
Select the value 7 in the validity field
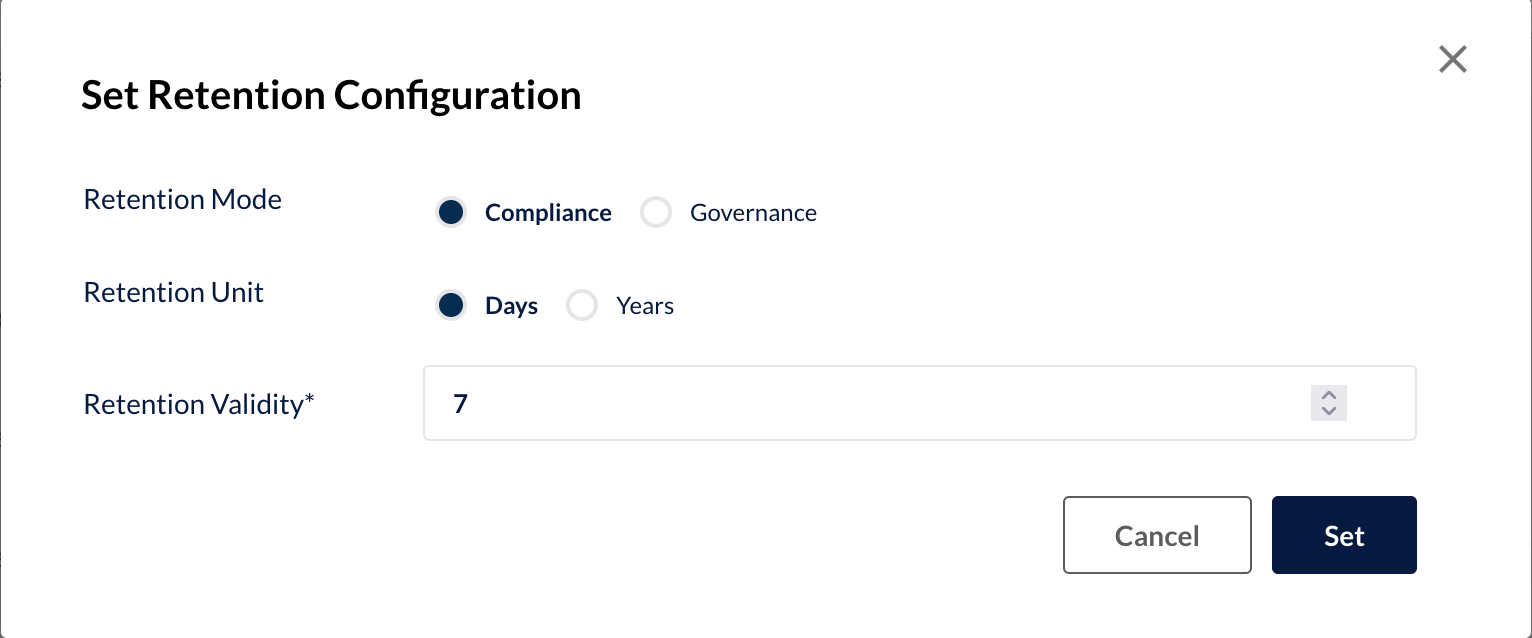point(460,403)
